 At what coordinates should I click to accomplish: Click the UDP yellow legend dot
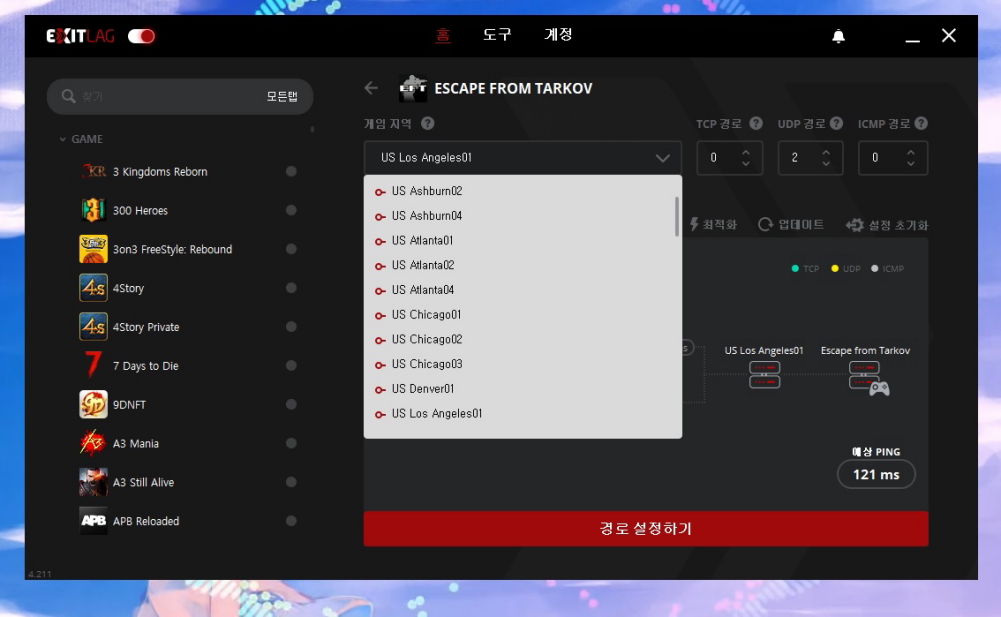tap(834, 268)
